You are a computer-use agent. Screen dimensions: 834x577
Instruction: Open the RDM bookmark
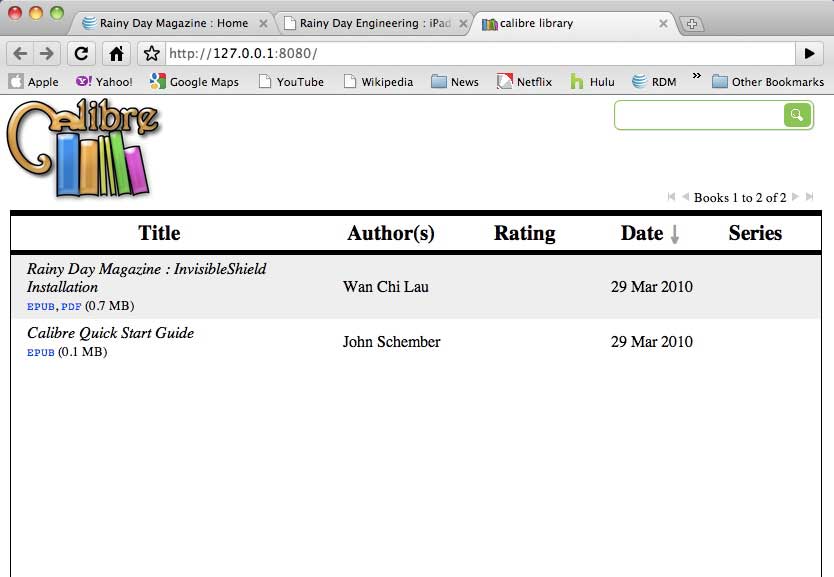(x=654, y=82)
